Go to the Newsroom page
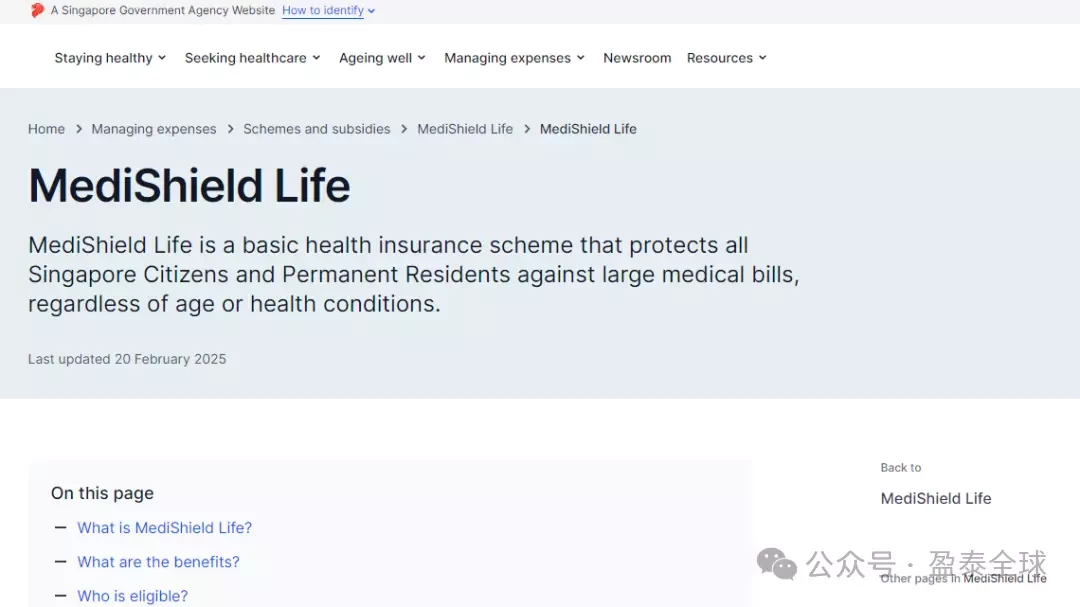The width and height of the screenshot is (1080, 607). 637,58
